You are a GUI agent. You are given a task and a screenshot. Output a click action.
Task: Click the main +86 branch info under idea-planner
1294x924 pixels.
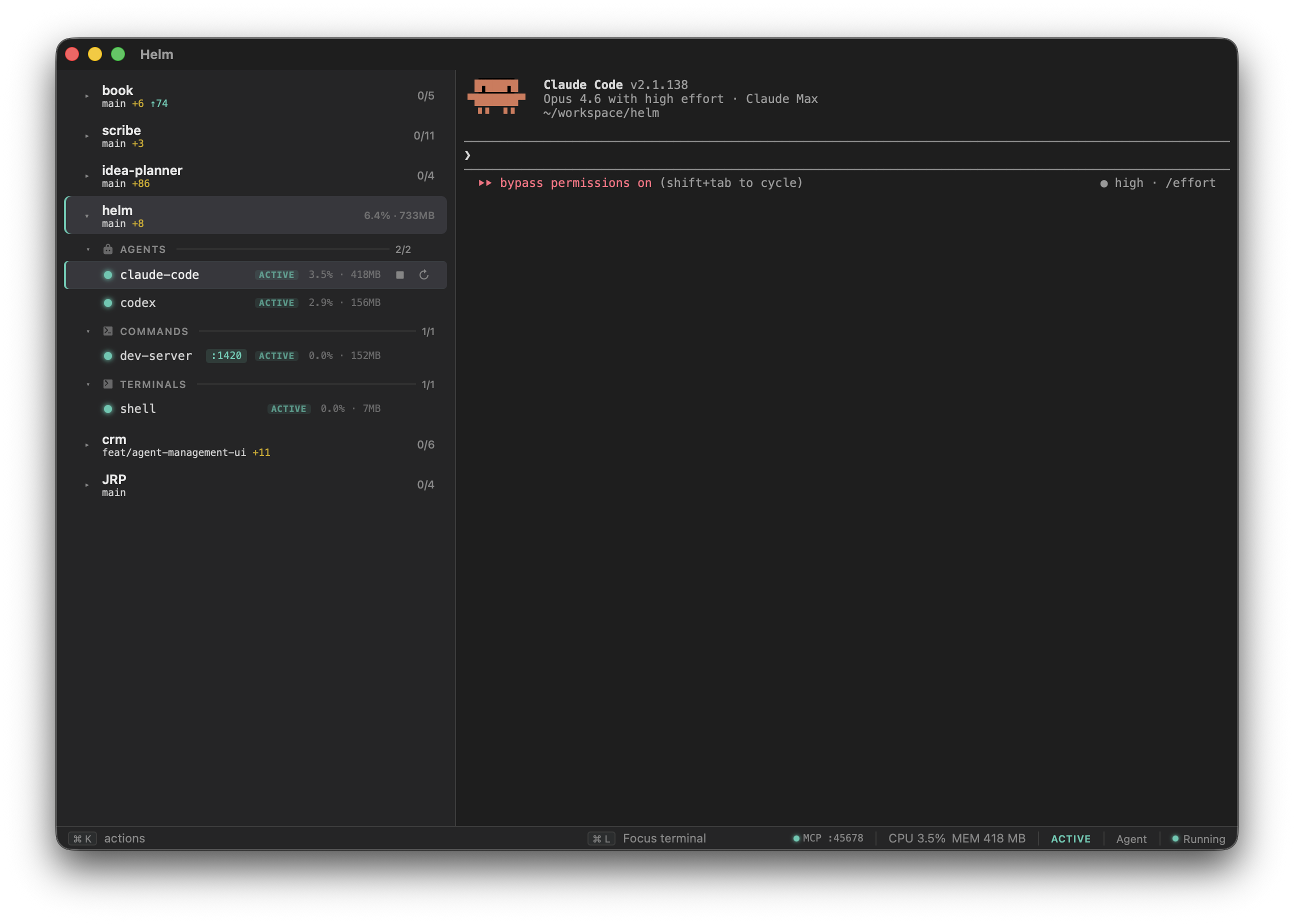pyautogui.click(x=125, y=183)
